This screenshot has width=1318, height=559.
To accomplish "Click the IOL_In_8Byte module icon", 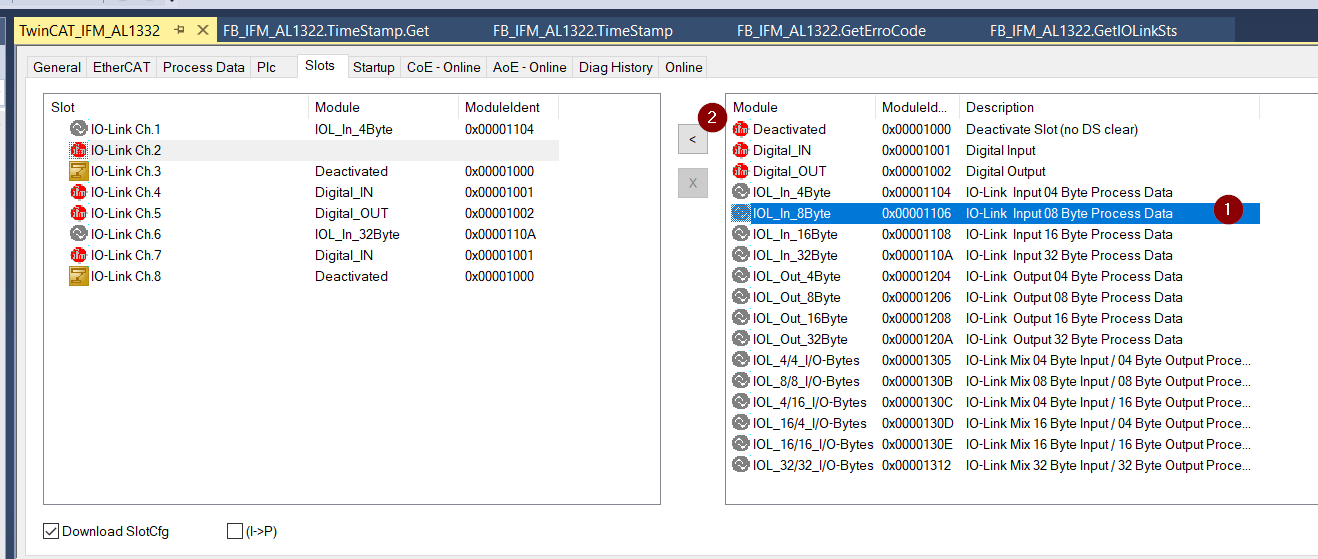I will pos(741,213).
